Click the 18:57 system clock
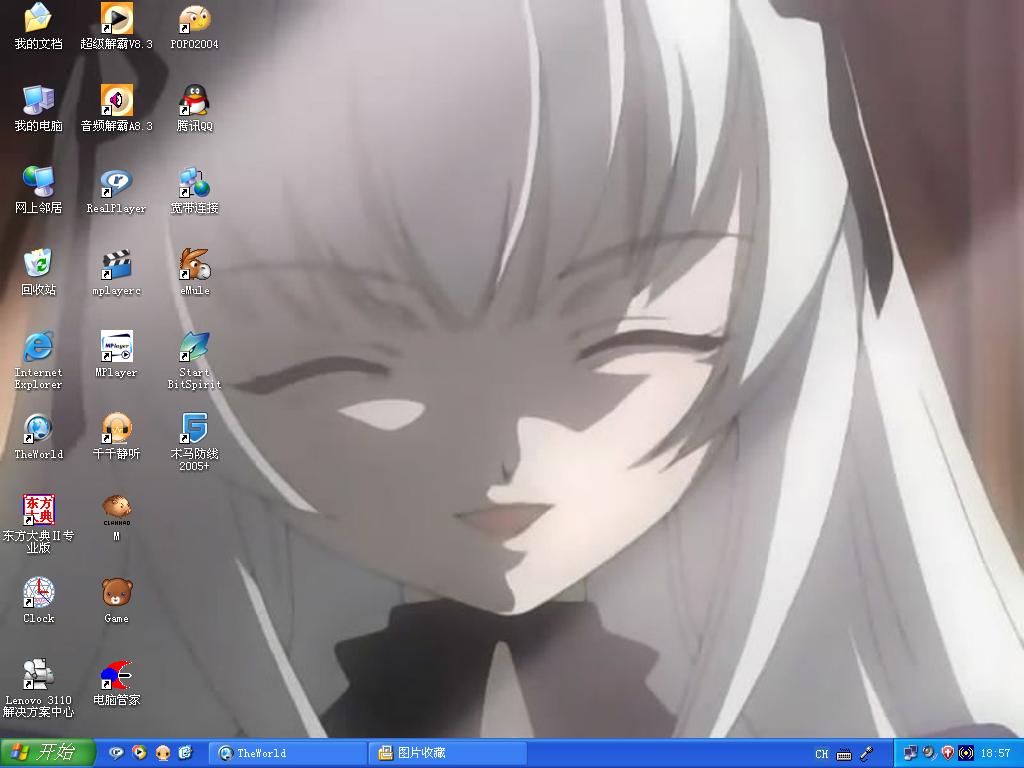Image resolution: width=1024 pixels, height=768 pixels. tap(995, 754)
